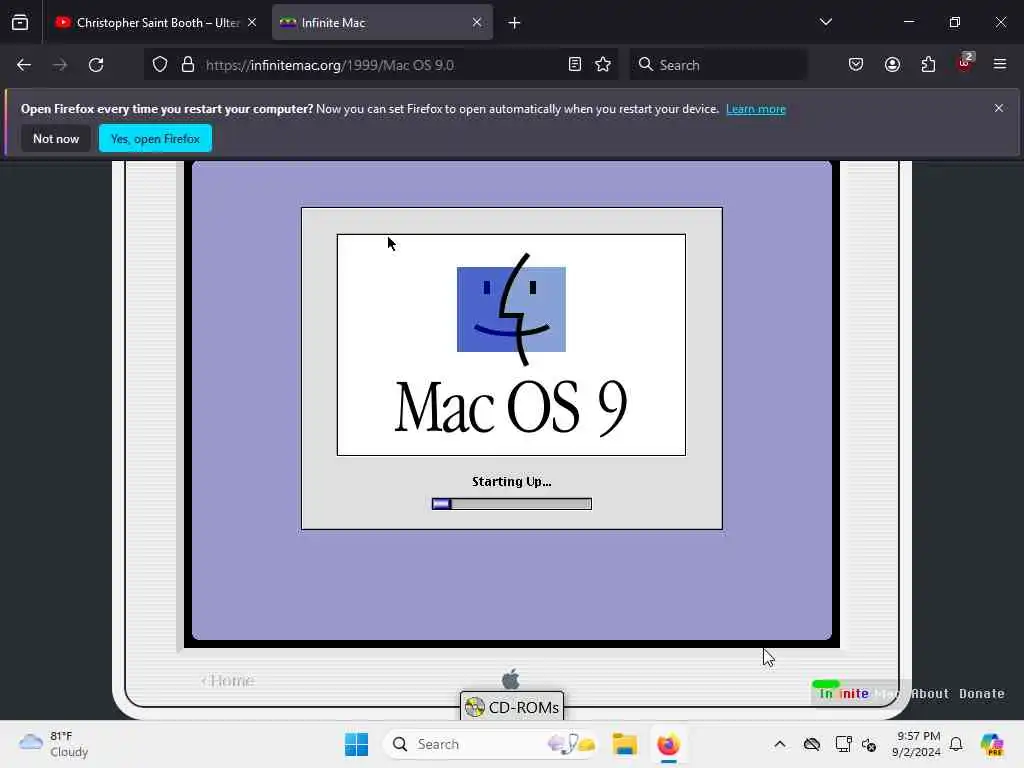Focus the Firefox Search box
Viewport: 1024px width, 768px height.
click(718, 65)
